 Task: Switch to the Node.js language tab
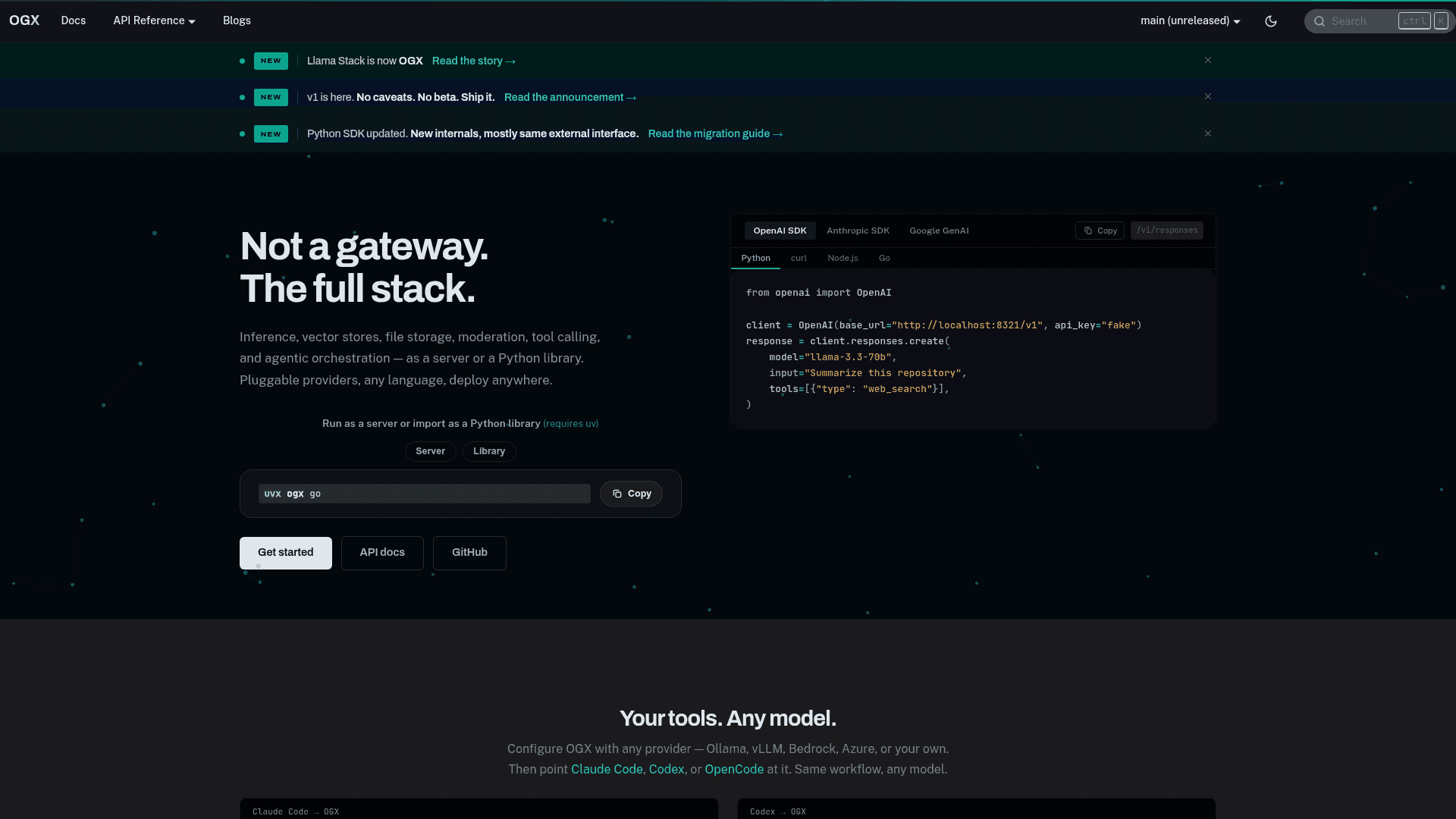coord(843,258)
